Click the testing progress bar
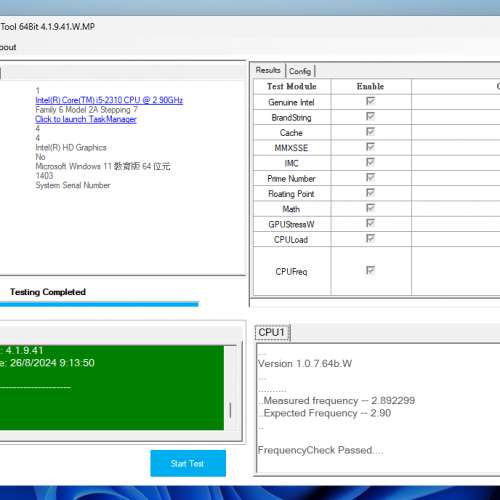 [99, 304]
